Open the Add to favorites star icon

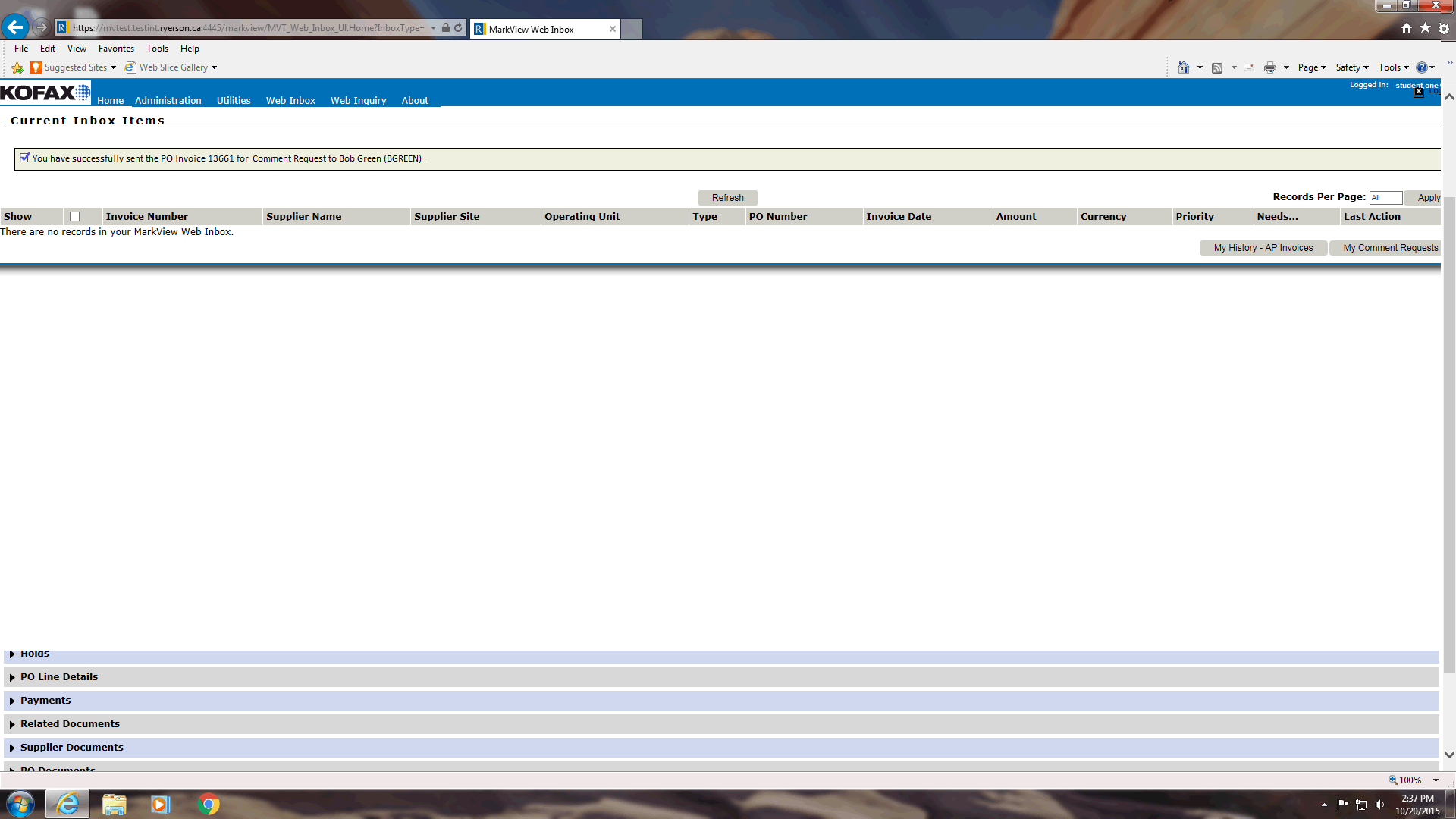pos(17,67)
